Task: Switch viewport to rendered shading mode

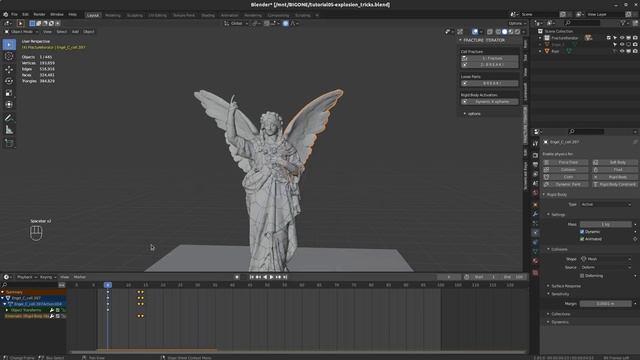Action: (518, 31)
